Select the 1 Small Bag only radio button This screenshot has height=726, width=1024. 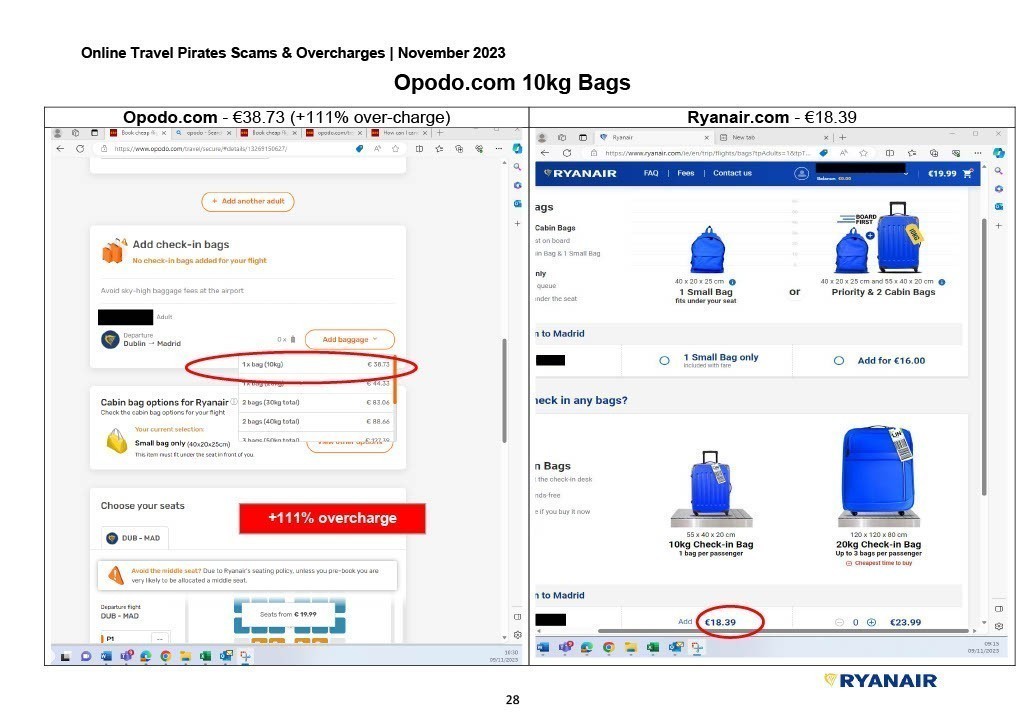pos(665,360)
